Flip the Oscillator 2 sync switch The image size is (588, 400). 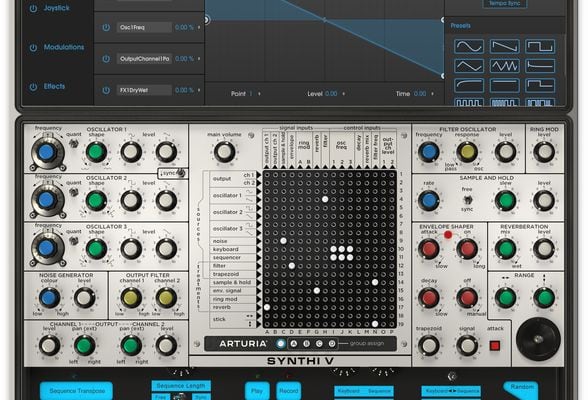181,173
